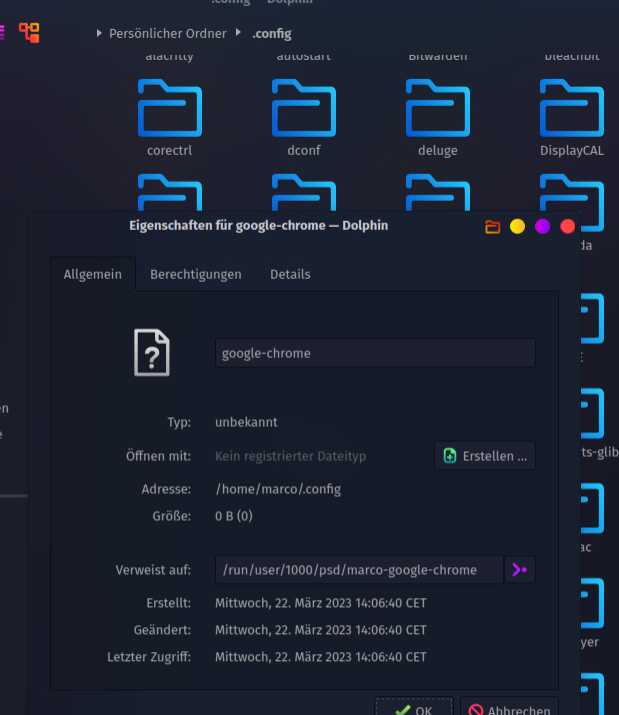Click the Geändert date value
The height and width of the screenshot is (715, 619).
[x=321, y=630]
